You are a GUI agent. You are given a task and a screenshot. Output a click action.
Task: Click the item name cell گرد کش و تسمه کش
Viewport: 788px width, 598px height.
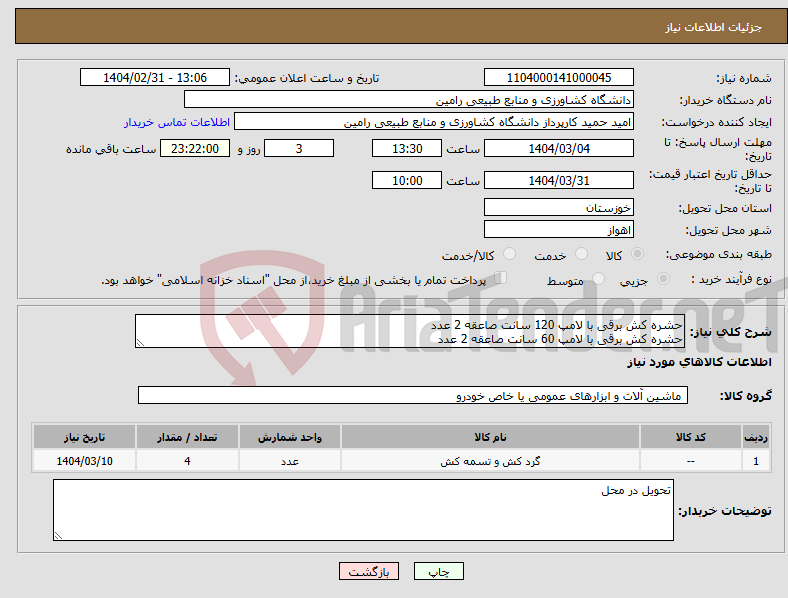click(490, 460)
